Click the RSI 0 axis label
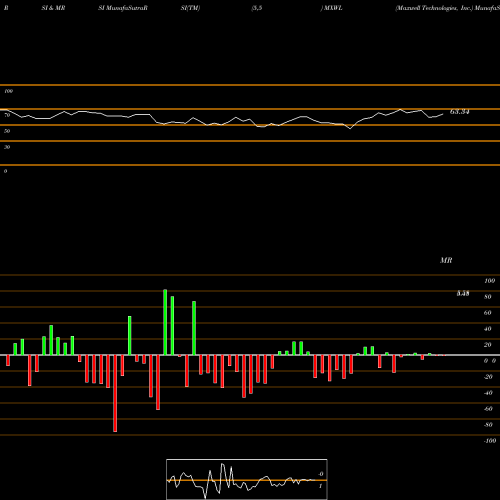 [5, 171]
